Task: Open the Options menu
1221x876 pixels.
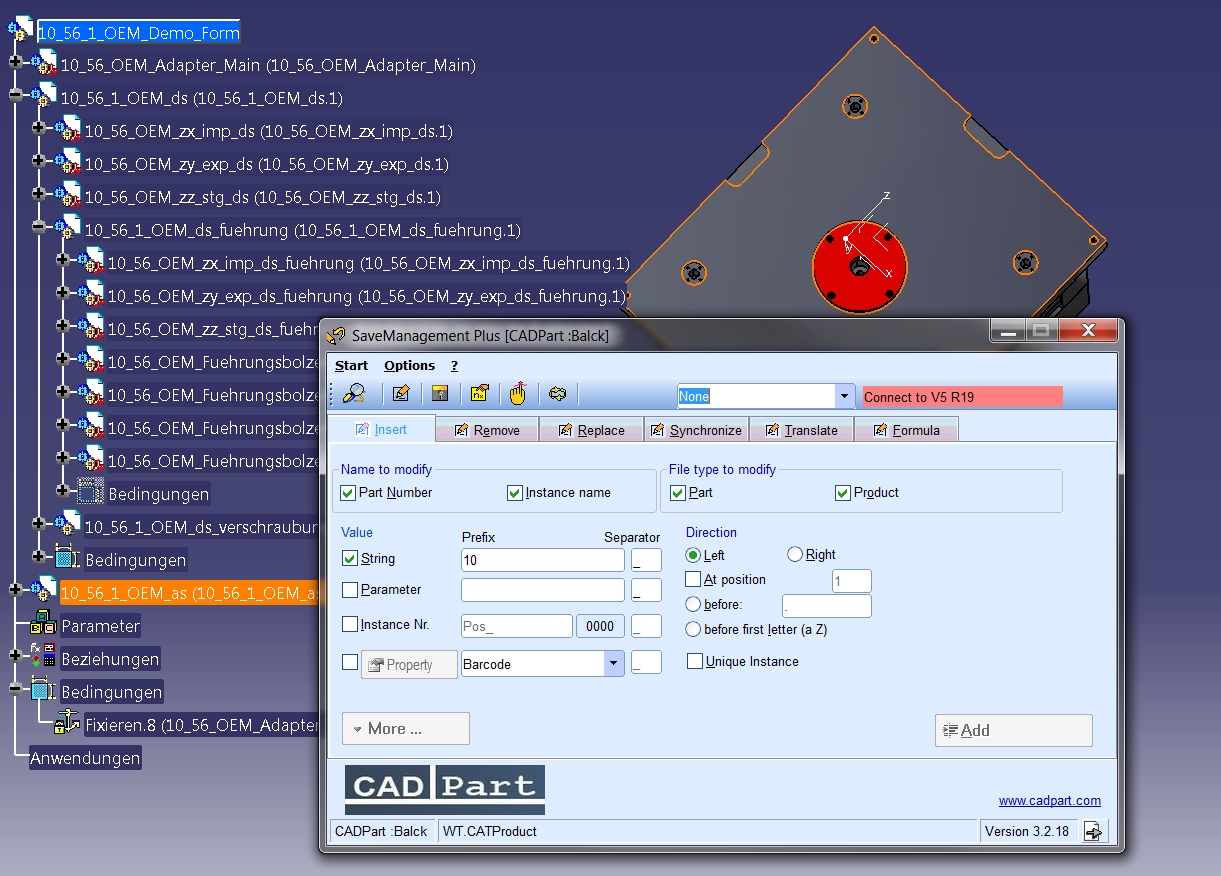Action: 409,365
